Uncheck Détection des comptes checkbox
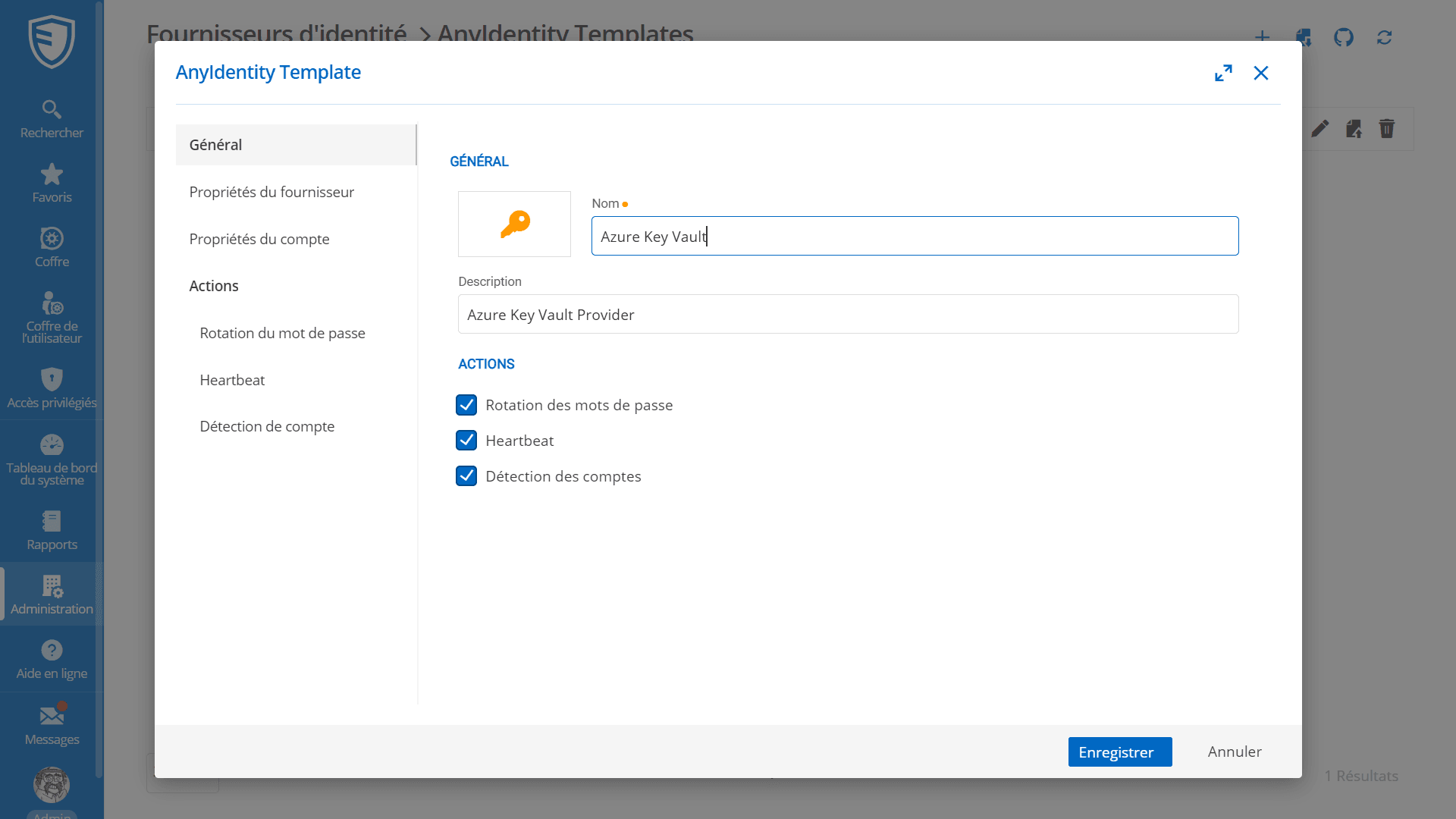The width and height of the screenshot is (1456, 819). (x=466, y=476)
